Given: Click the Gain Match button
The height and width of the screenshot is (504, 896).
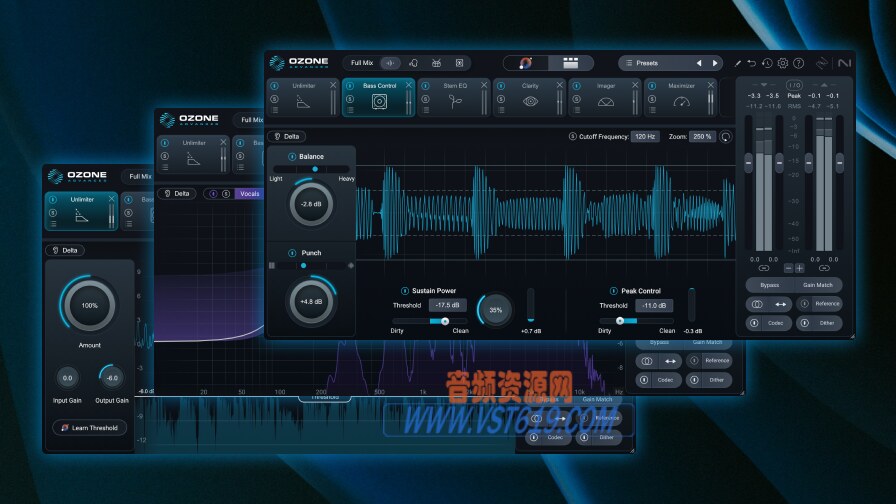Looking at the screenshot, I should point(818,285).
